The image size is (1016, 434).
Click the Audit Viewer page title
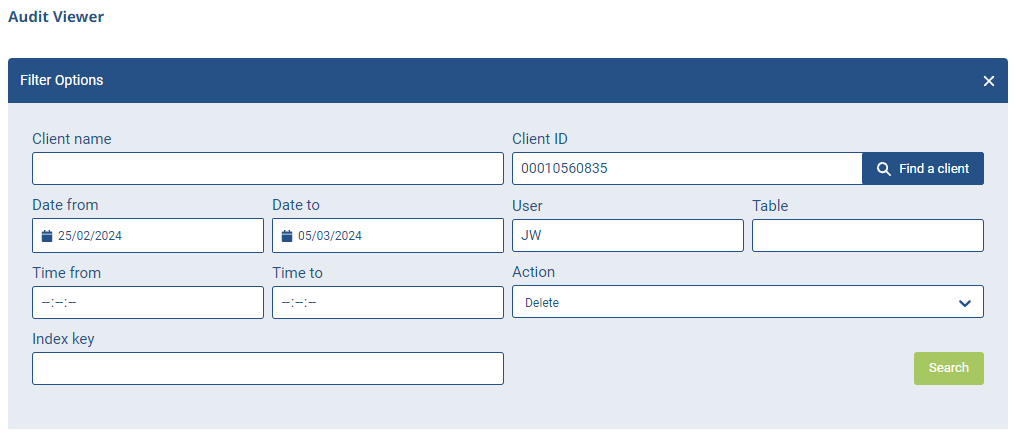click(x=56, y=17)
